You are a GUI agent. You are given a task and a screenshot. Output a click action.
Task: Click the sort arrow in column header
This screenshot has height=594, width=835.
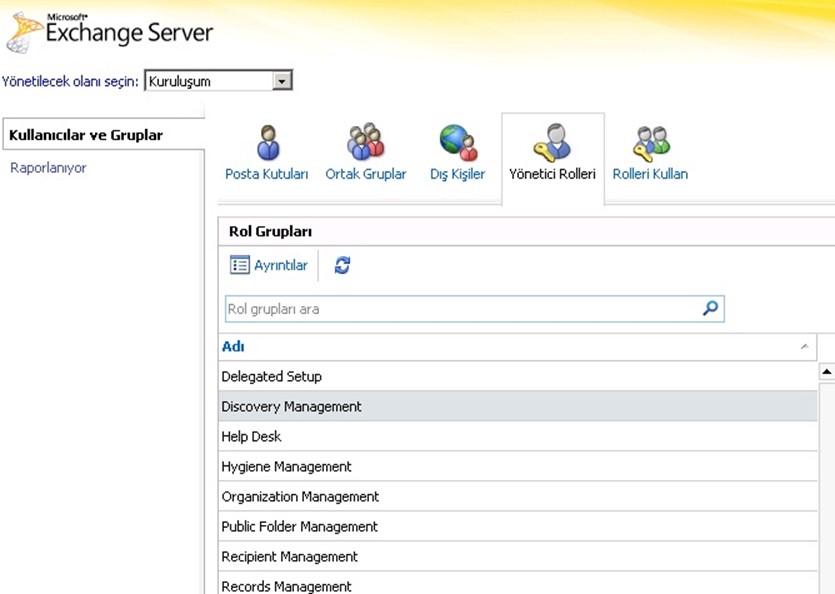pyautogui.click(x=805, y=347)
